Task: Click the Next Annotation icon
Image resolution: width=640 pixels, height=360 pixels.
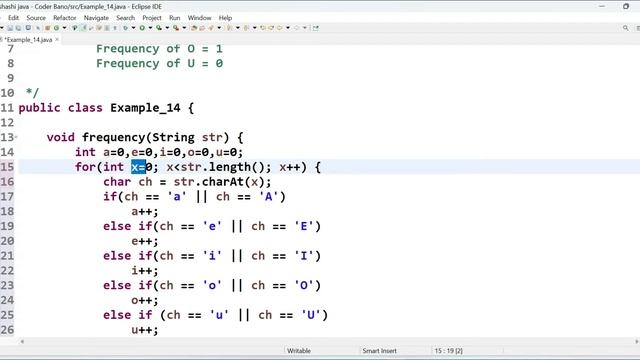Action: click(x=229, y=28)
